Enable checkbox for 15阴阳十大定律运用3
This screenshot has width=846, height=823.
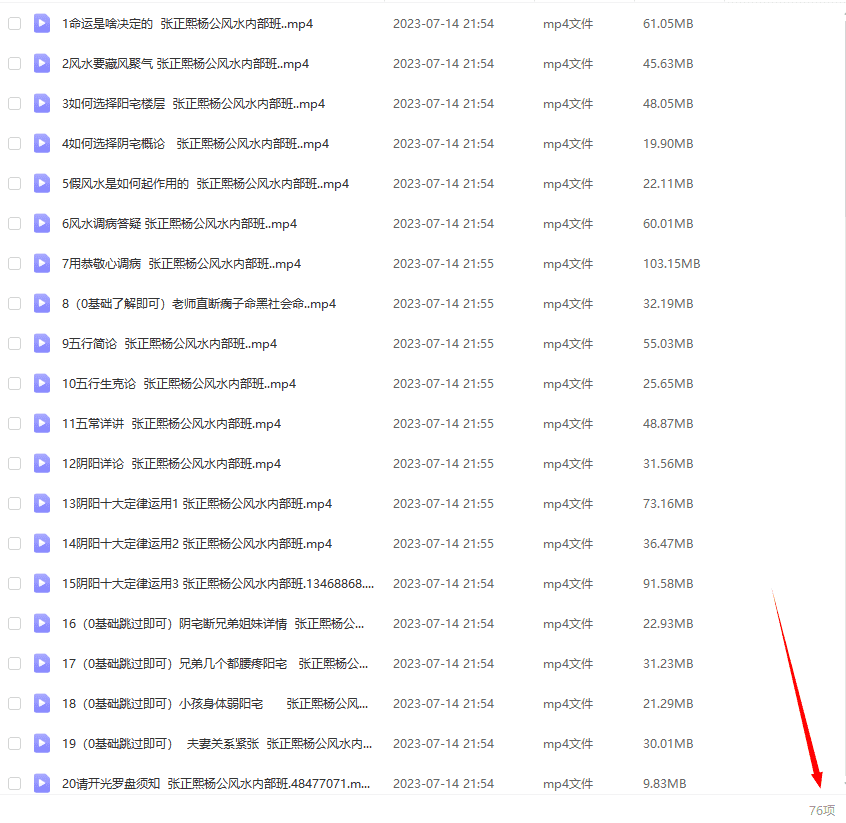[14, 583]
